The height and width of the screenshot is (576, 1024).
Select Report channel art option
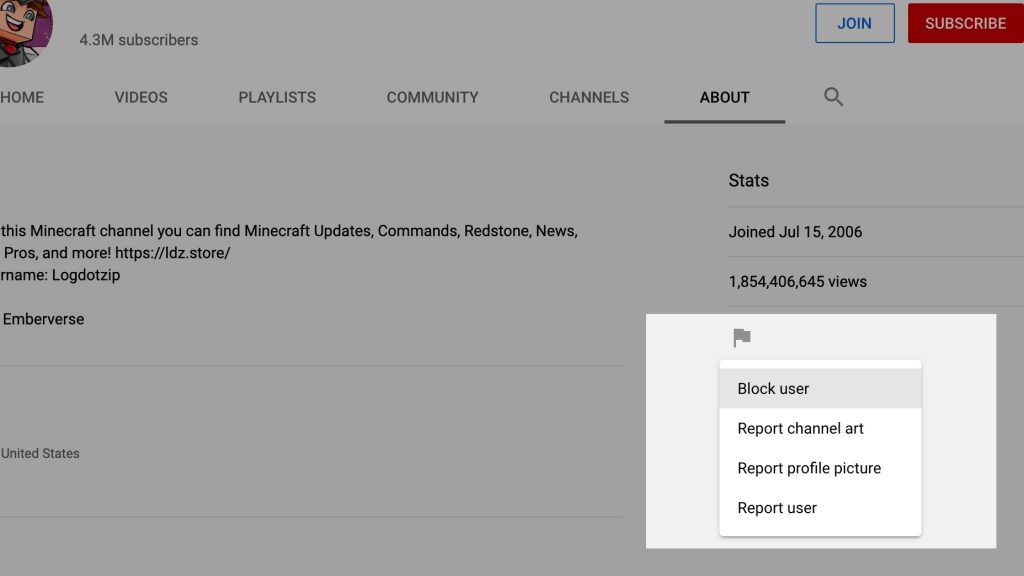(800, 429)
